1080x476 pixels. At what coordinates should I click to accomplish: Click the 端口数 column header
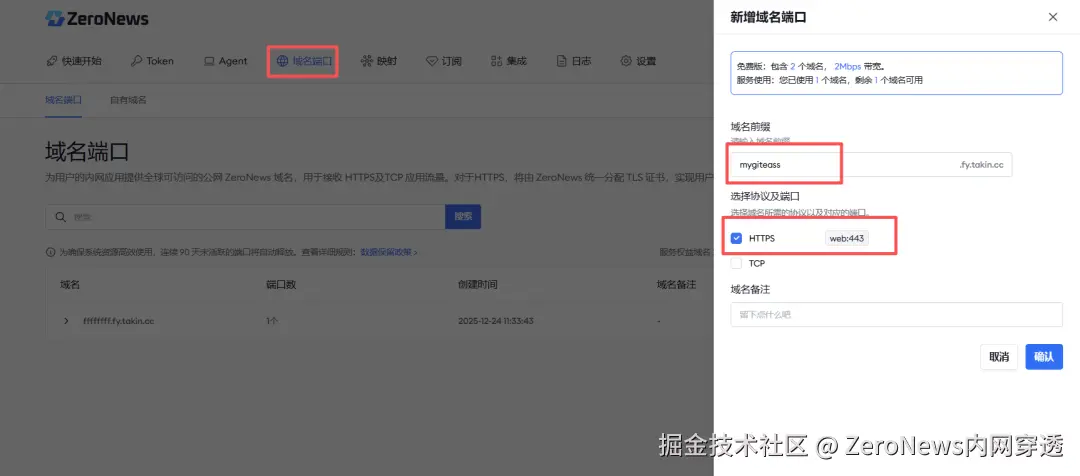[281, 284]
